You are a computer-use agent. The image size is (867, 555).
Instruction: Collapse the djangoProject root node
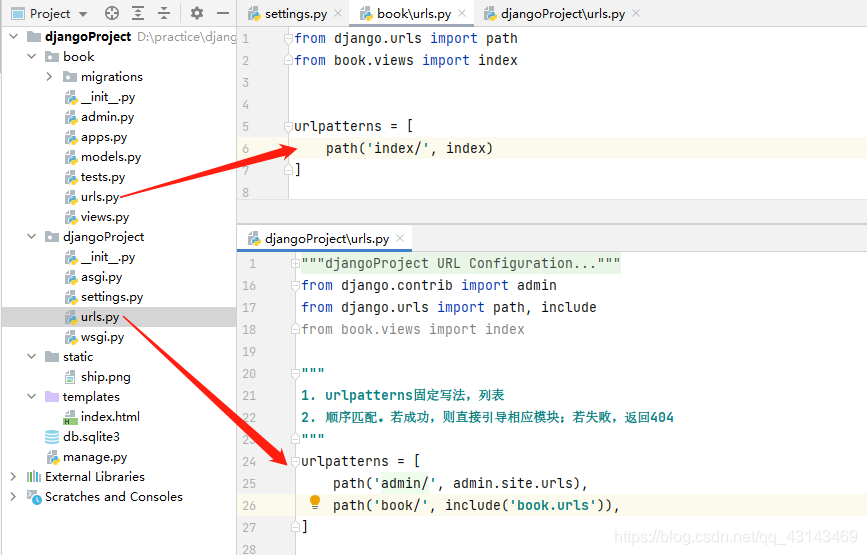point(14,36)
